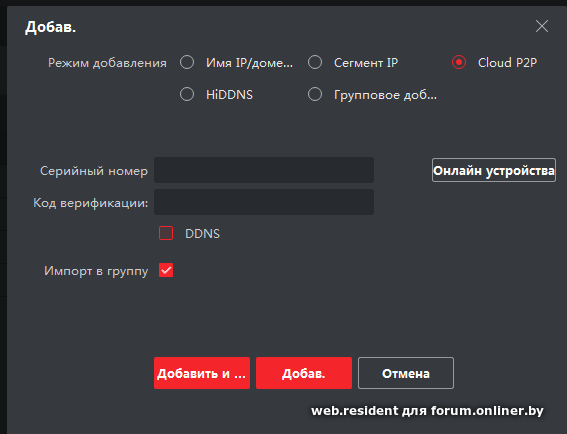Enable the DDNS checkbox
This screenshot has width=567, height=434.
(x=166, y=233)
